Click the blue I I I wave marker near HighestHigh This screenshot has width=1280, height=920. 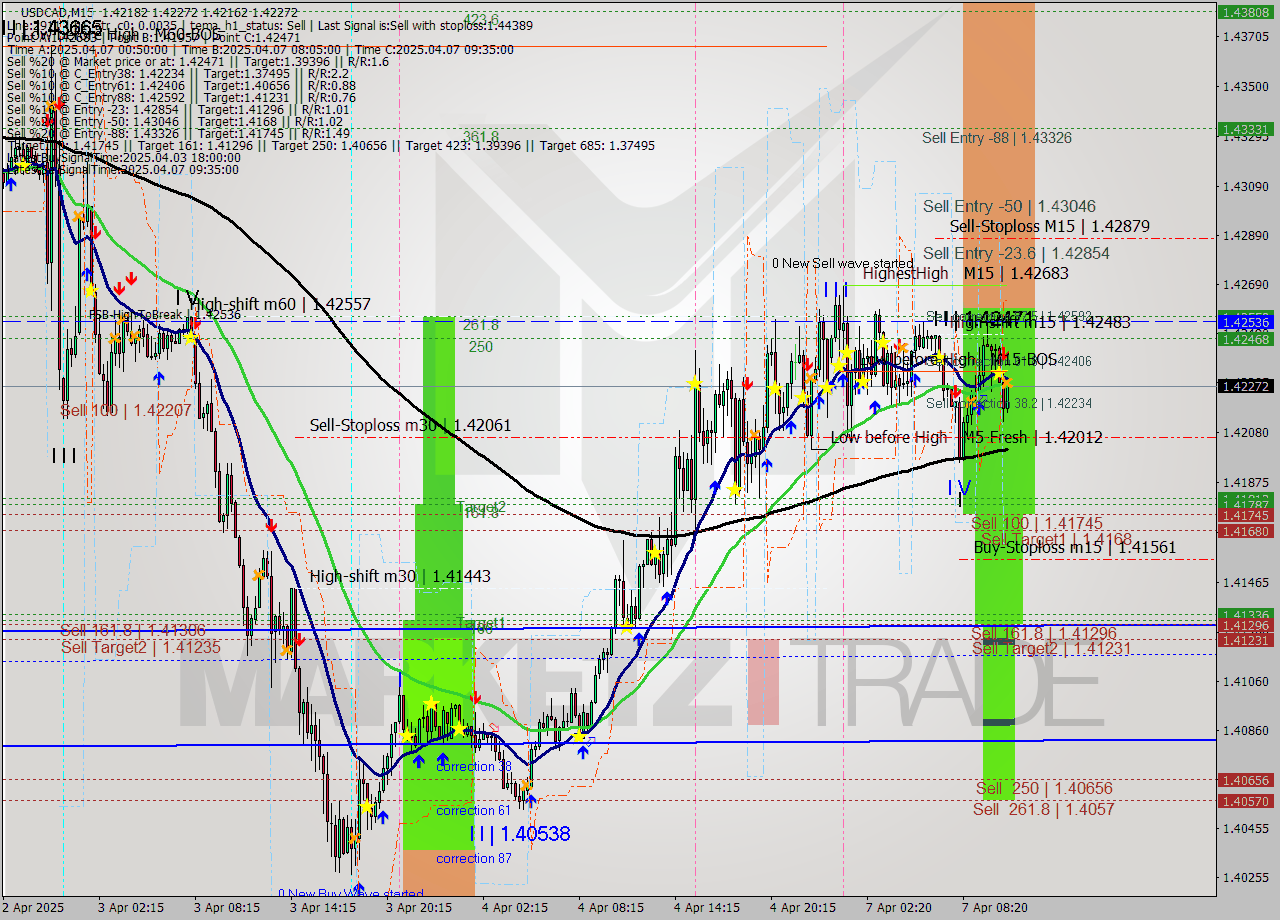click(837, 291)
